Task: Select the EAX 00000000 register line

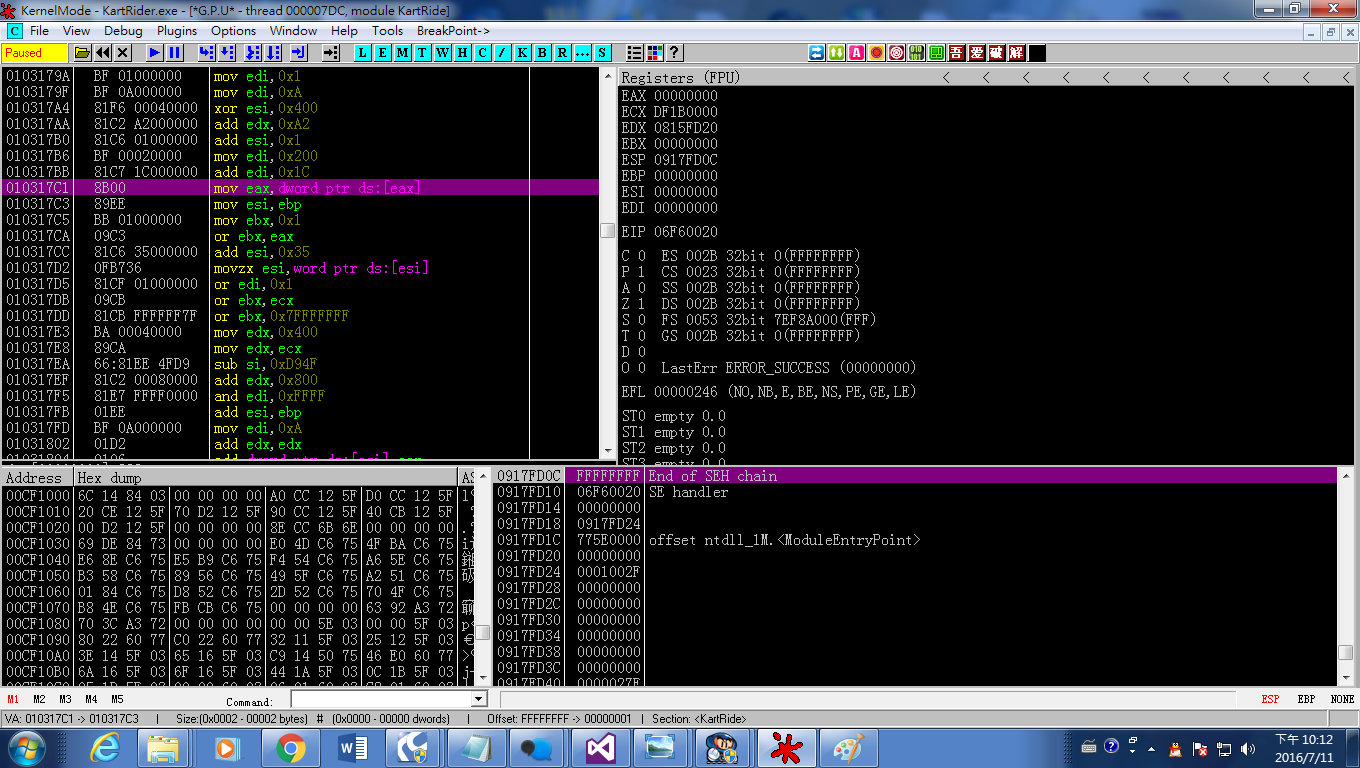Action: click(670, 96)
